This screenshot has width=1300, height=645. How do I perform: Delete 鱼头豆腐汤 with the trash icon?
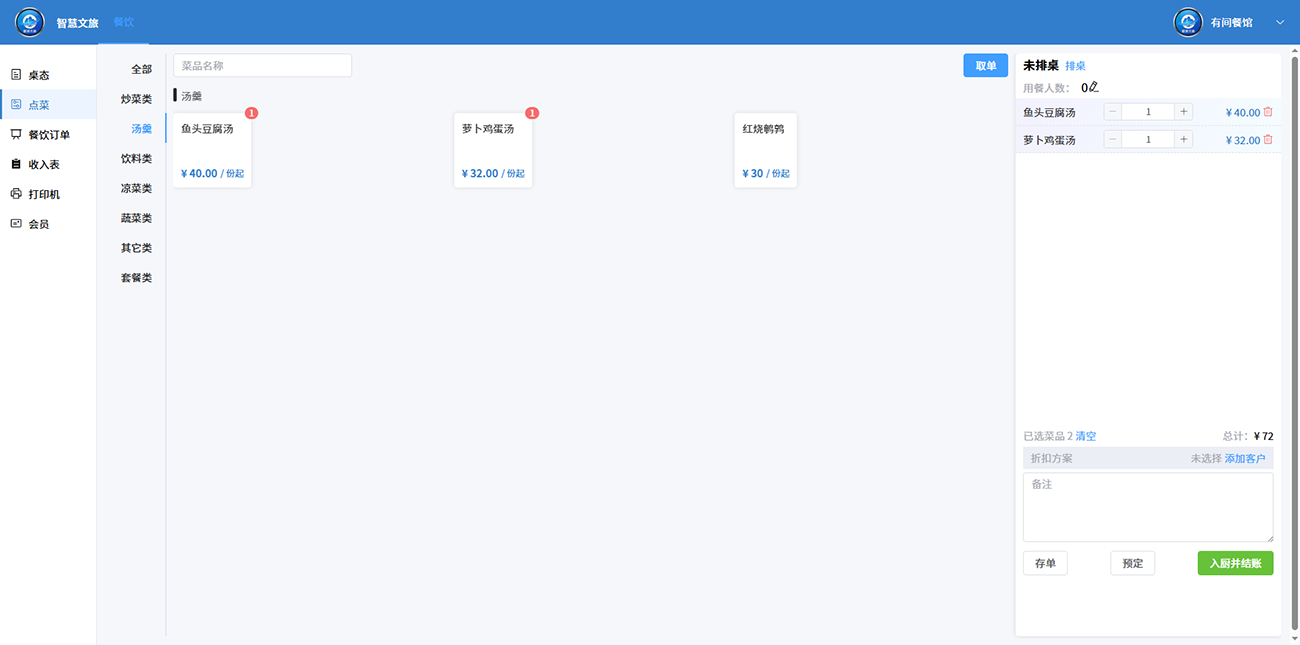coord(1268,112)
